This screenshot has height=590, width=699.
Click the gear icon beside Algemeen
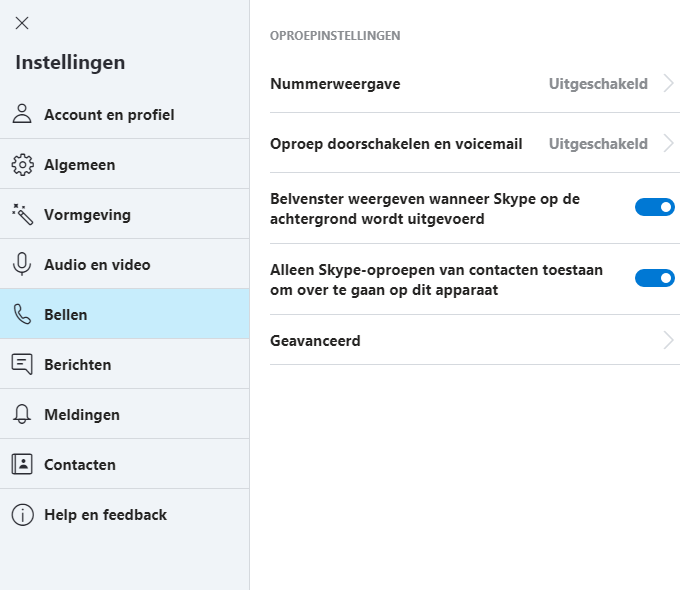click(x=22, y=164)
